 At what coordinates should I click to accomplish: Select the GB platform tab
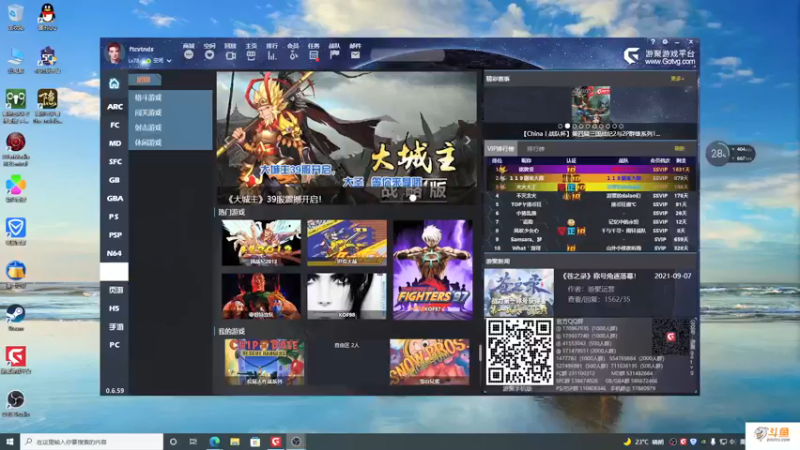(115, 180)
